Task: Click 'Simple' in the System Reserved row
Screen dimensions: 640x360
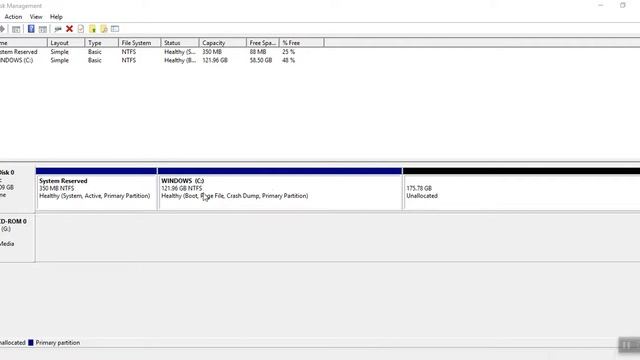Action: 60,52
